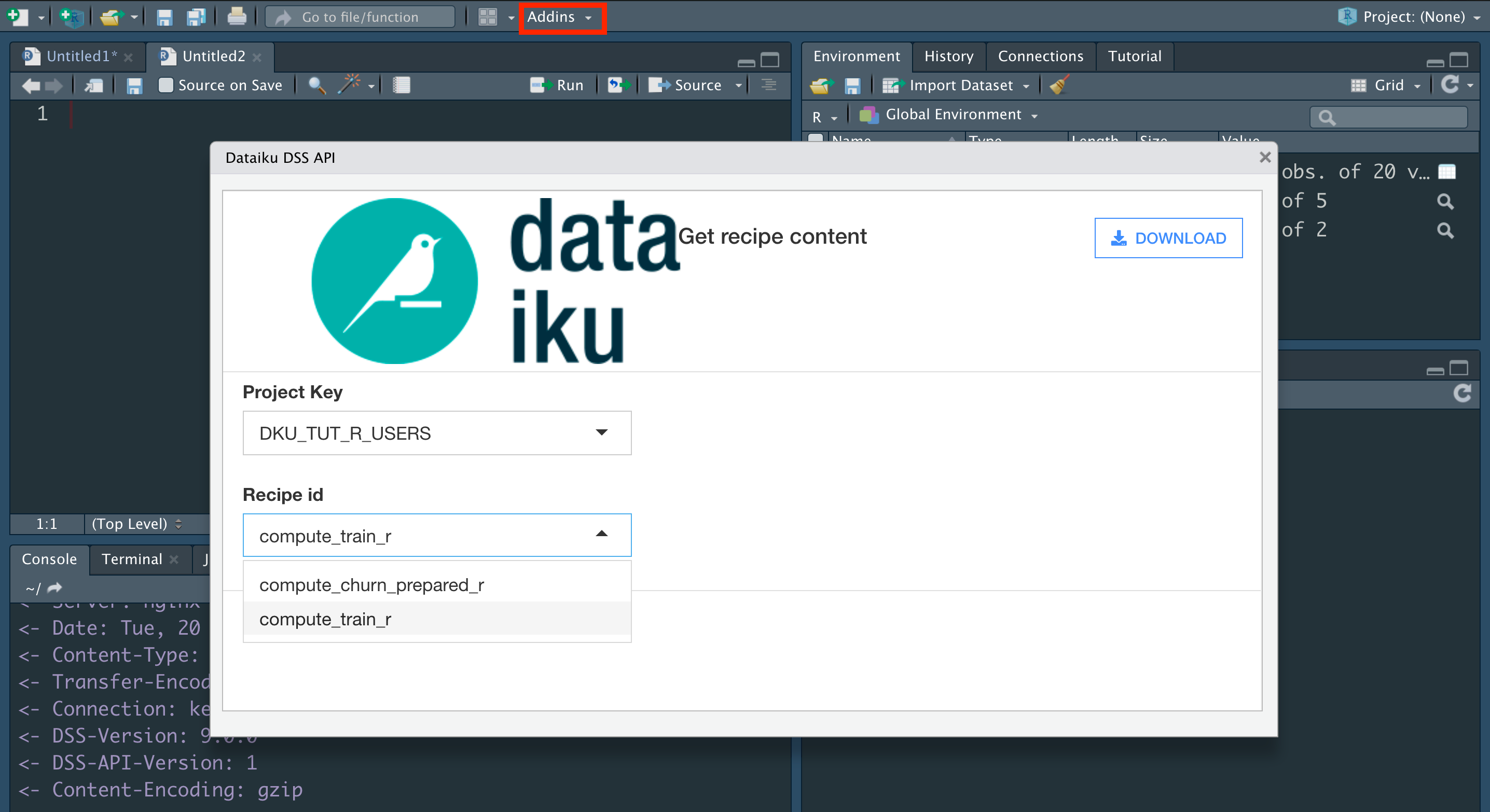Go back to previous source location
The height and width of the screenshot is (812, 1490).
tap(31, 86)
